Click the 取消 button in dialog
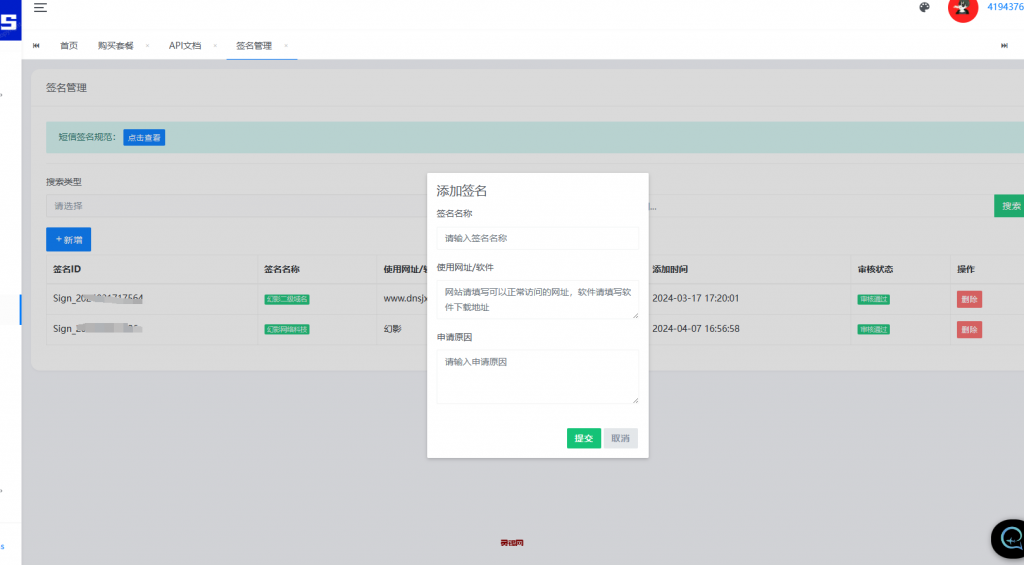Screen dimensions: 1024x565 click(x=620, y=438)
